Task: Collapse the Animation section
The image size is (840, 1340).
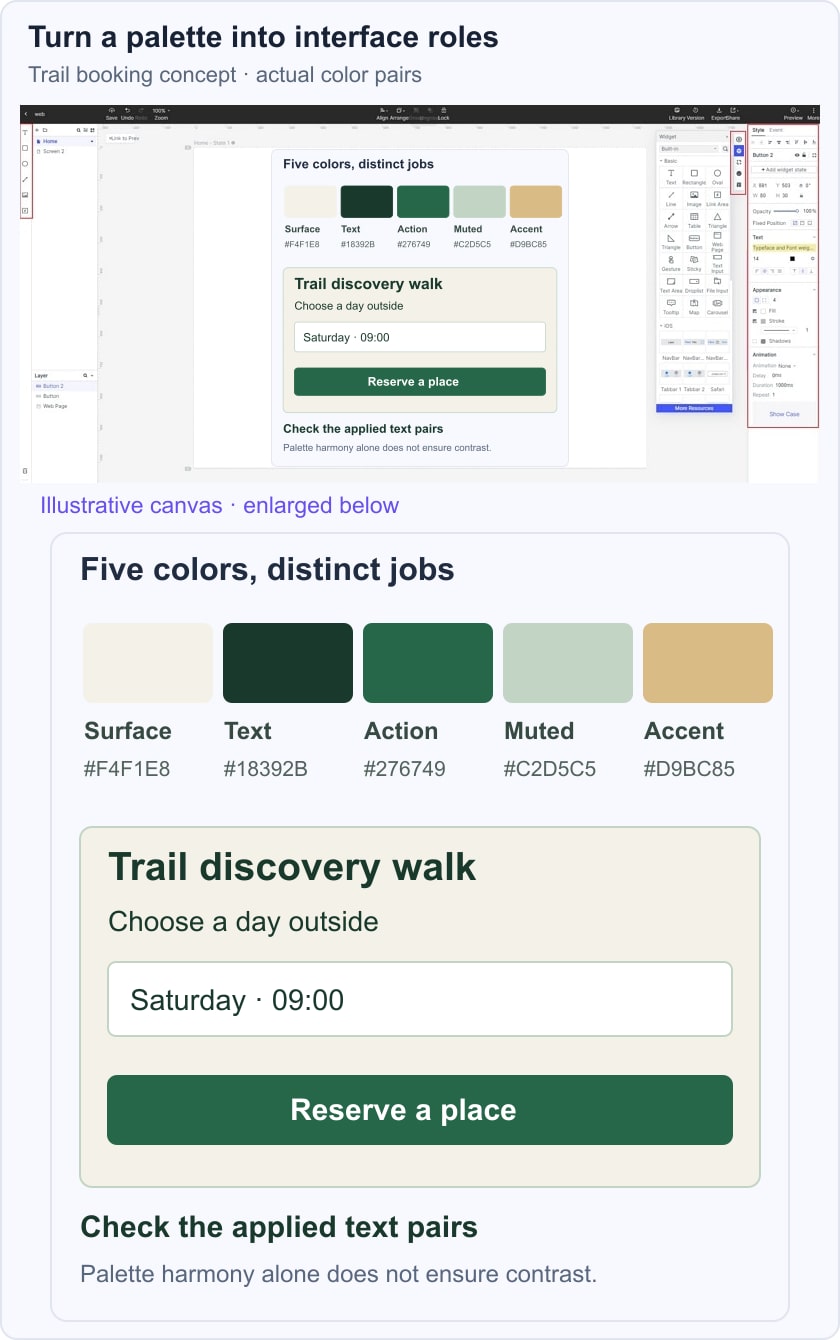Action: 814,354
